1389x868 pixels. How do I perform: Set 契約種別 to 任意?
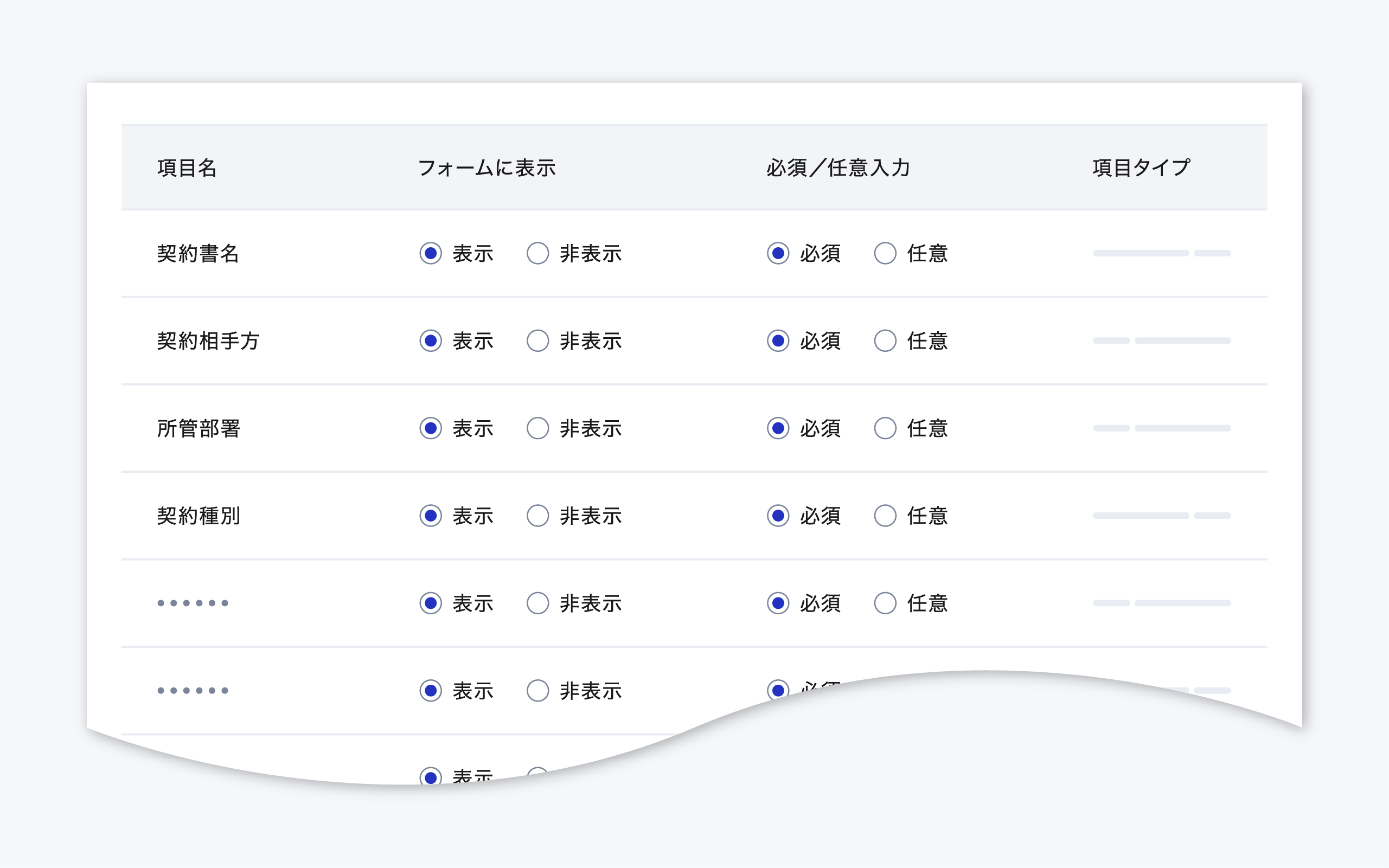point(885,516)
